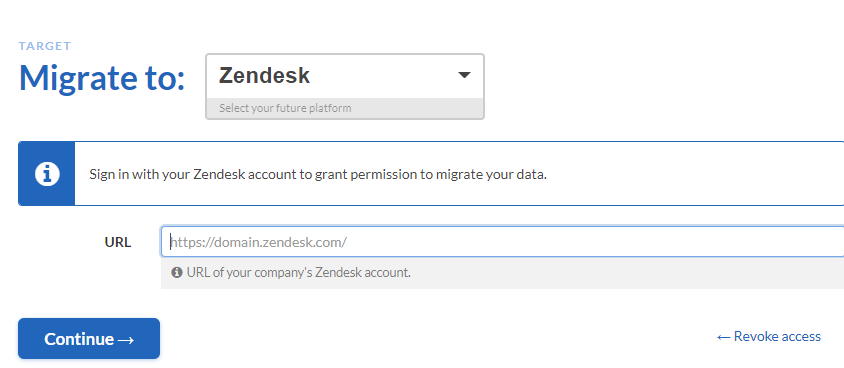Click the TARGET section label

click(45, 46)
